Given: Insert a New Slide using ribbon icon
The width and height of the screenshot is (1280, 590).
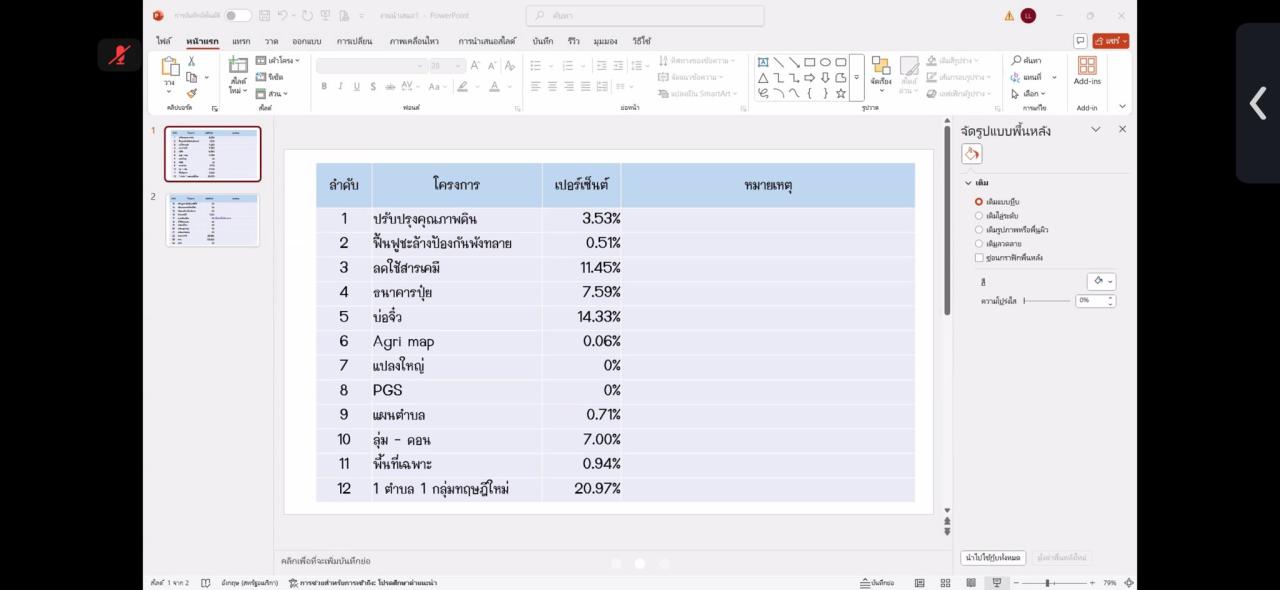Looking at the screenshot, I should [238, 68].
